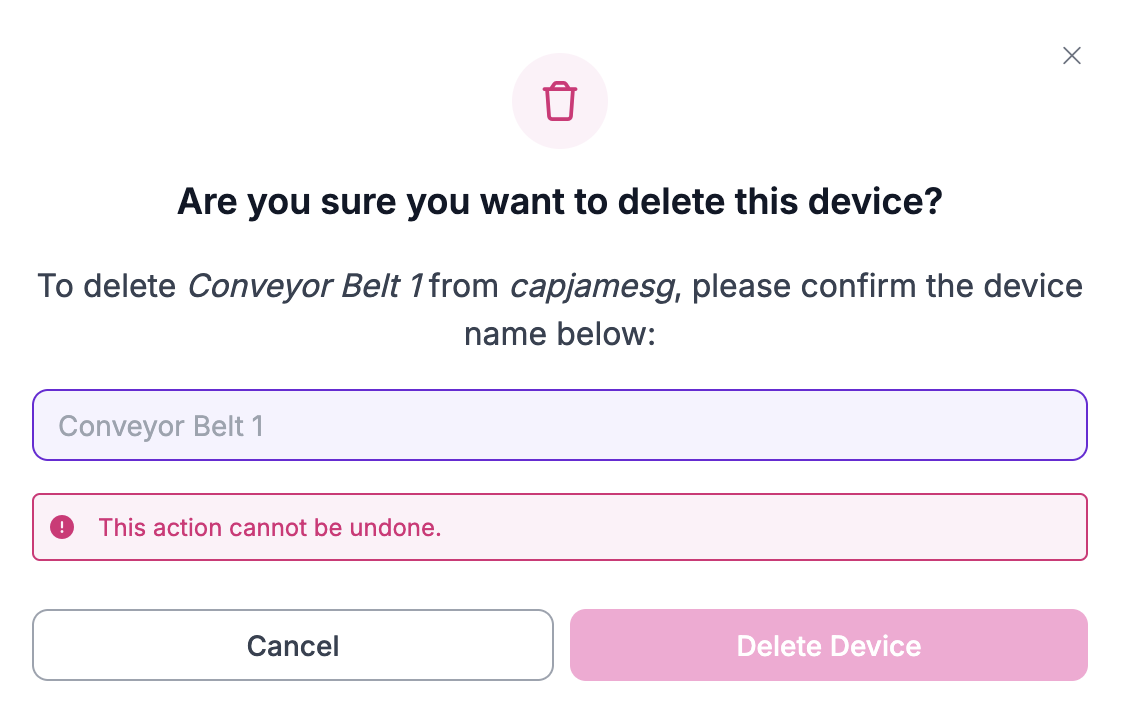The image size is (1124, 720).
Task: Click 'This action cannot be undone' text
Action: click(270, 527)
